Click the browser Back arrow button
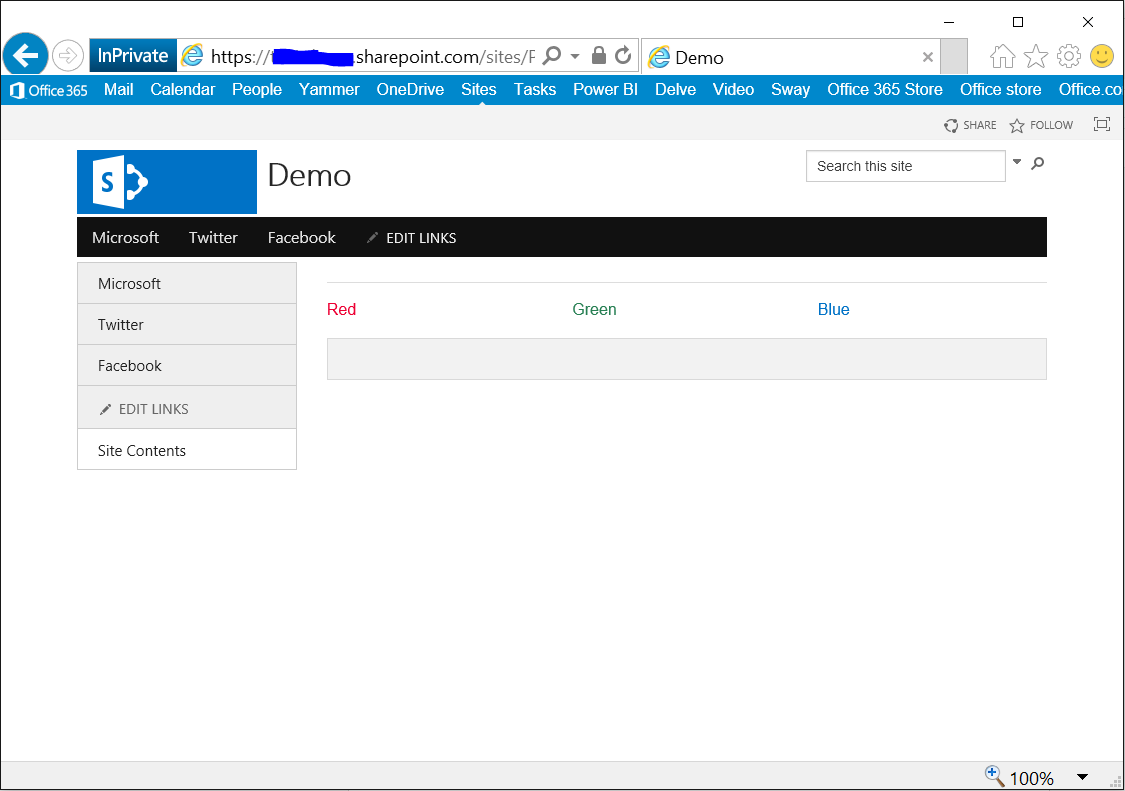This screenshot has width=1125, height=791. point(25,55)
